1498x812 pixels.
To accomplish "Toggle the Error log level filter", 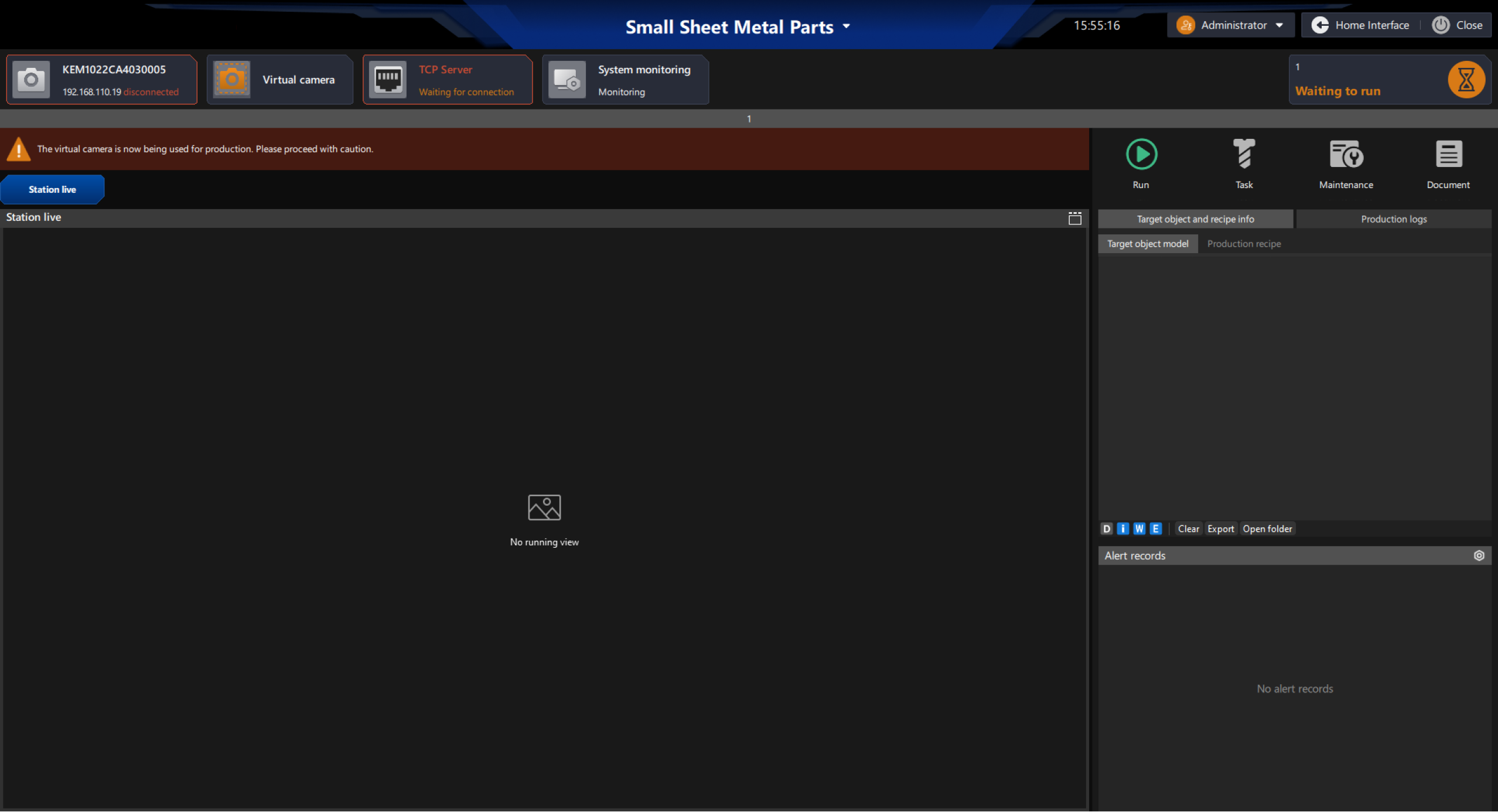I will point(1155,528).
